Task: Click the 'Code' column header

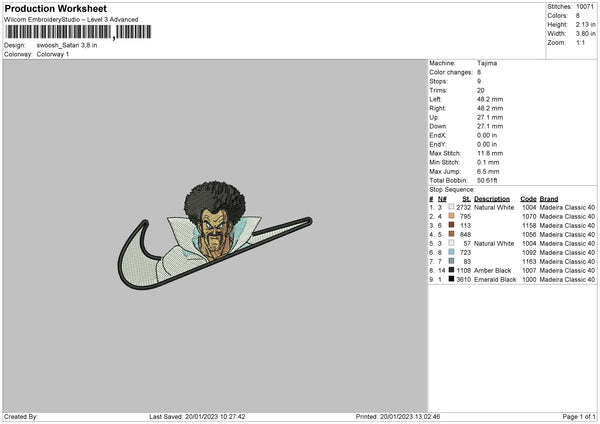Action: 528,199
